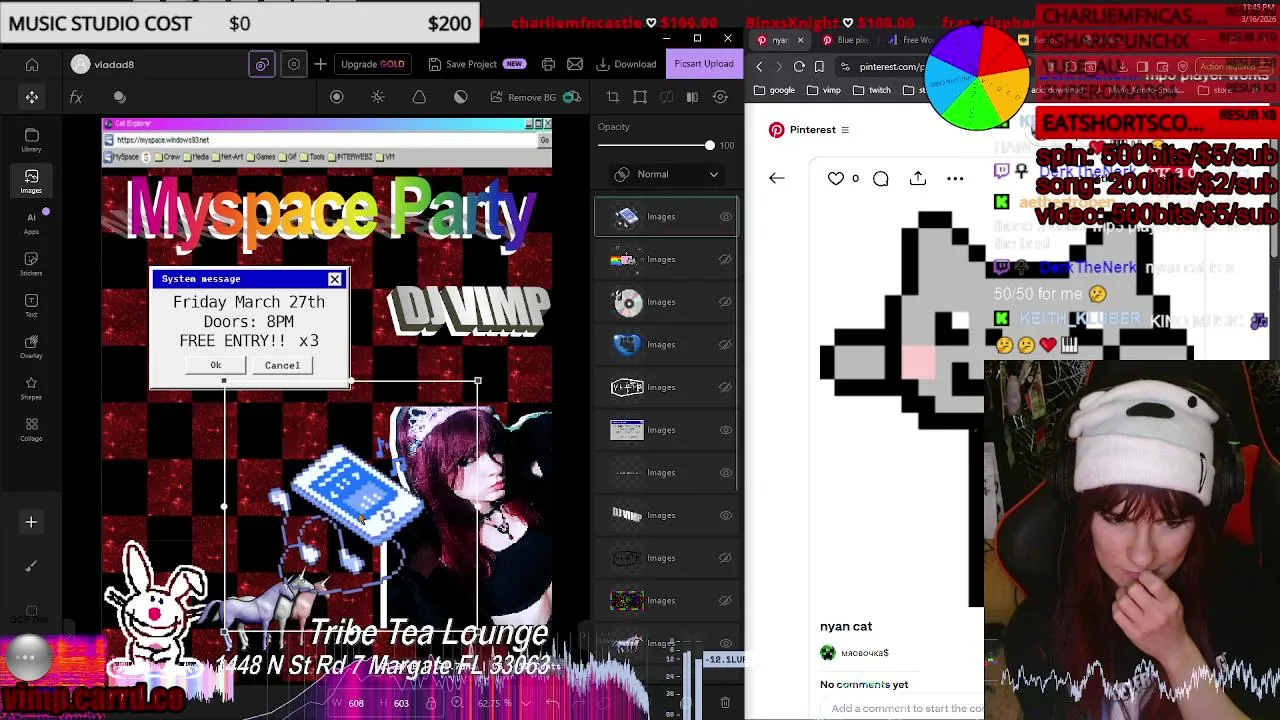Click the Upgrade GOLD button
The width and height of the screenshot is (1280, 720).
(x=373, y=64)
